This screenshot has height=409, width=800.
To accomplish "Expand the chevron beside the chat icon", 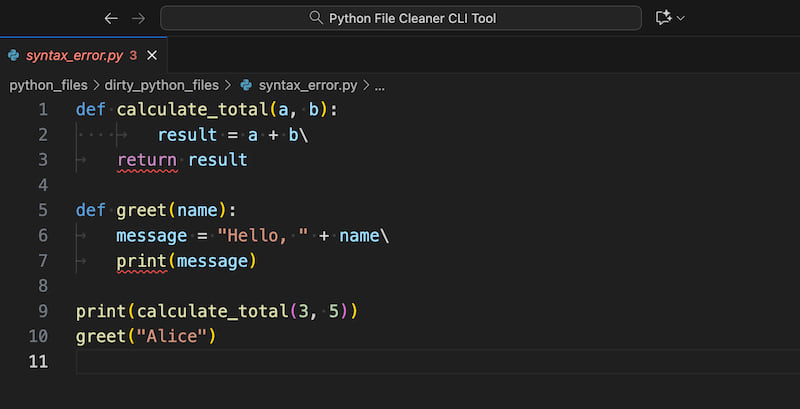I will pyautogui.click(x=680, y=18).
